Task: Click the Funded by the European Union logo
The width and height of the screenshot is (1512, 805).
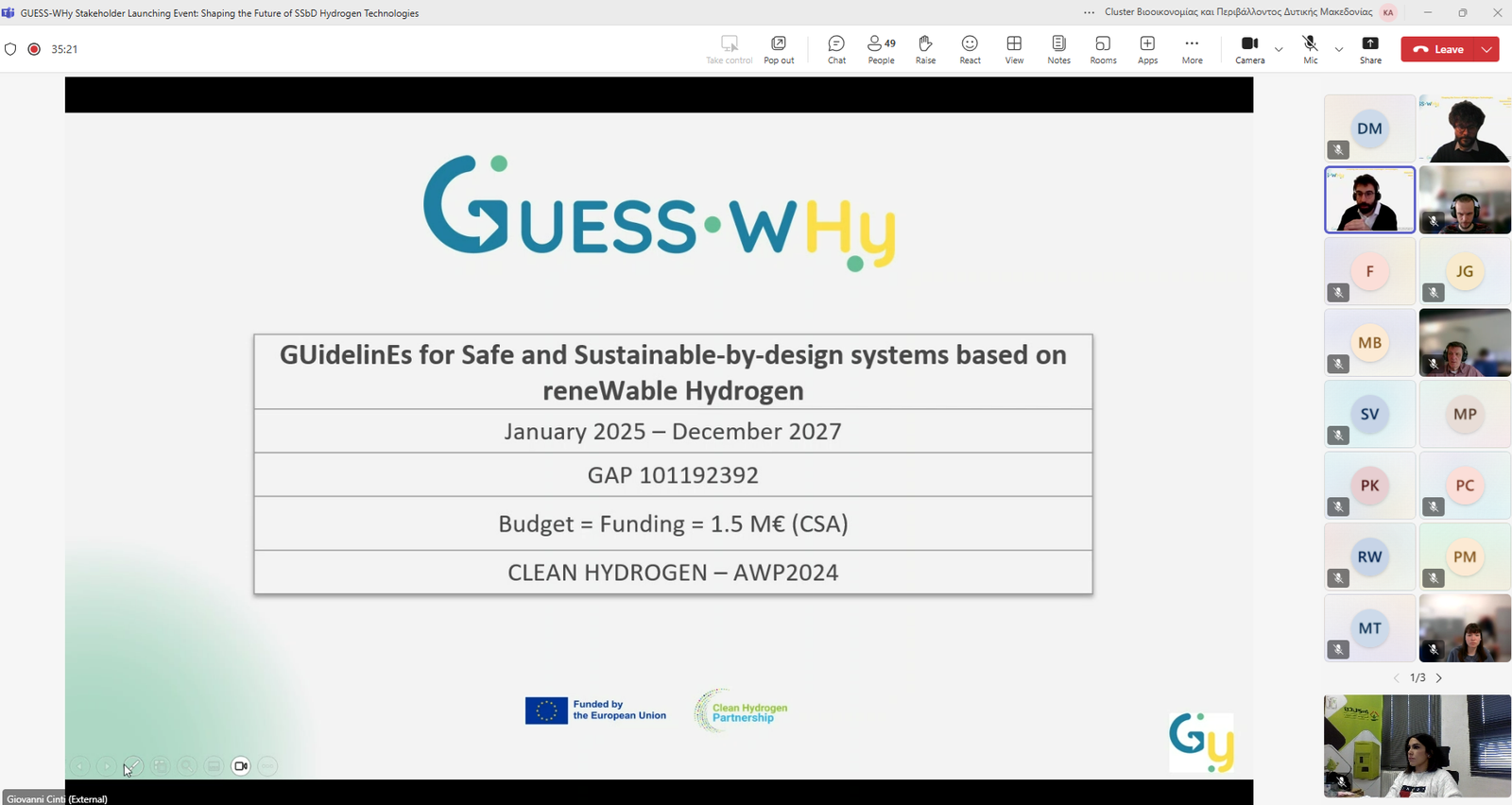Action: point(595,711)
